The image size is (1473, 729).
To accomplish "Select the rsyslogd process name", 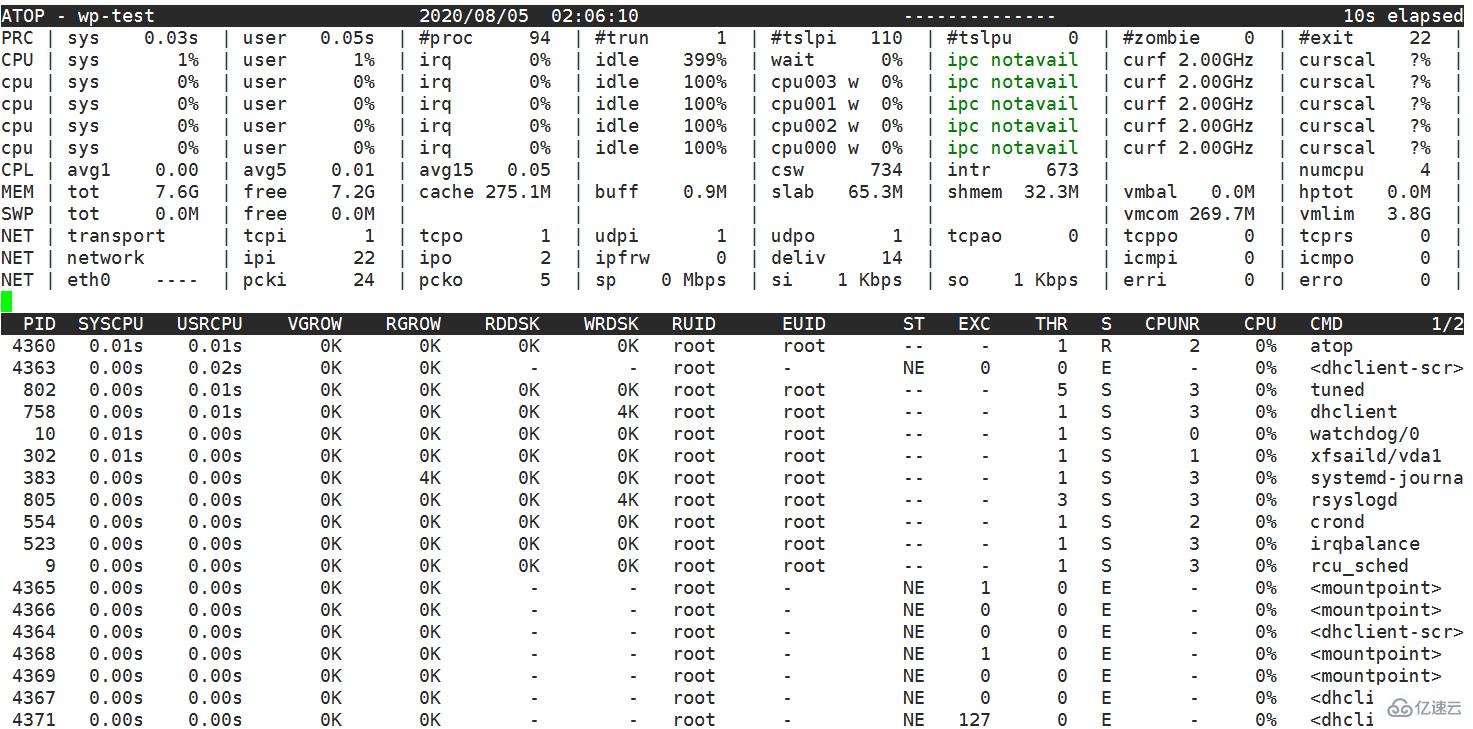I will point(1354,500).
